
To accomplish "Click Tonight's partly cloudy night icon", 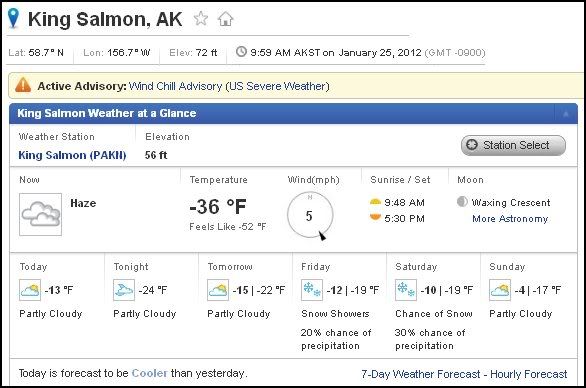I will [x=124, y=290].
